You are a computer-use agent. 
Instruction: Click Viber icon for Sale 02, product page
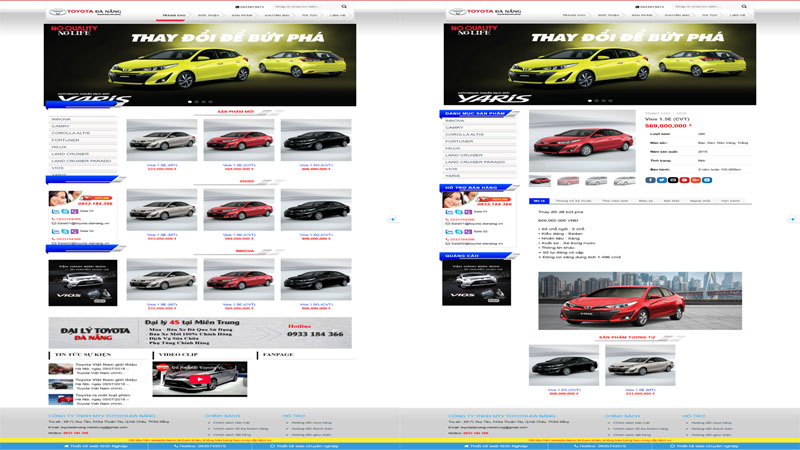coord(468,232)
